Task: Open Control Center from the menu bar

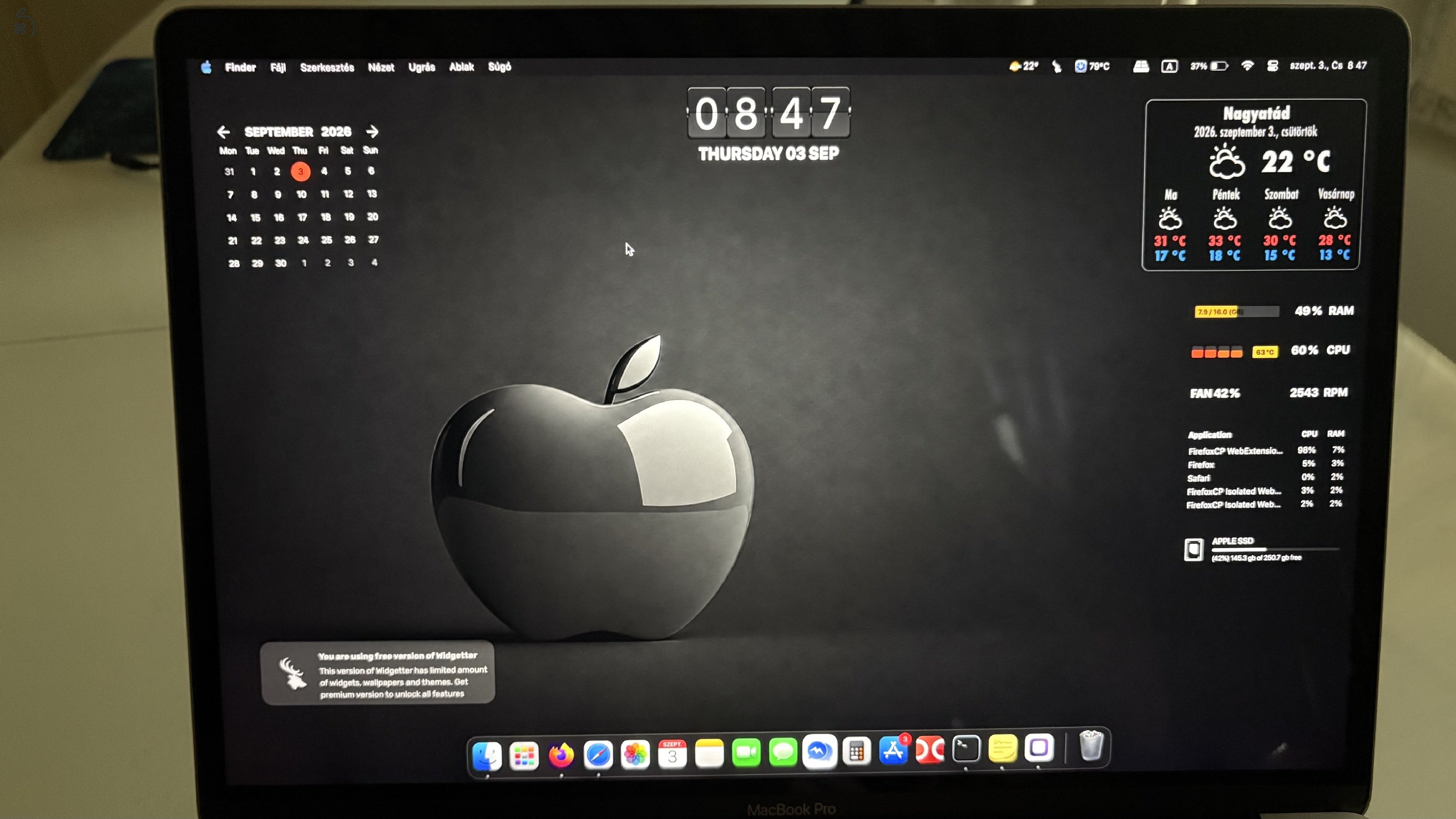Action: pyautogui.click(x=1273, y=66)
